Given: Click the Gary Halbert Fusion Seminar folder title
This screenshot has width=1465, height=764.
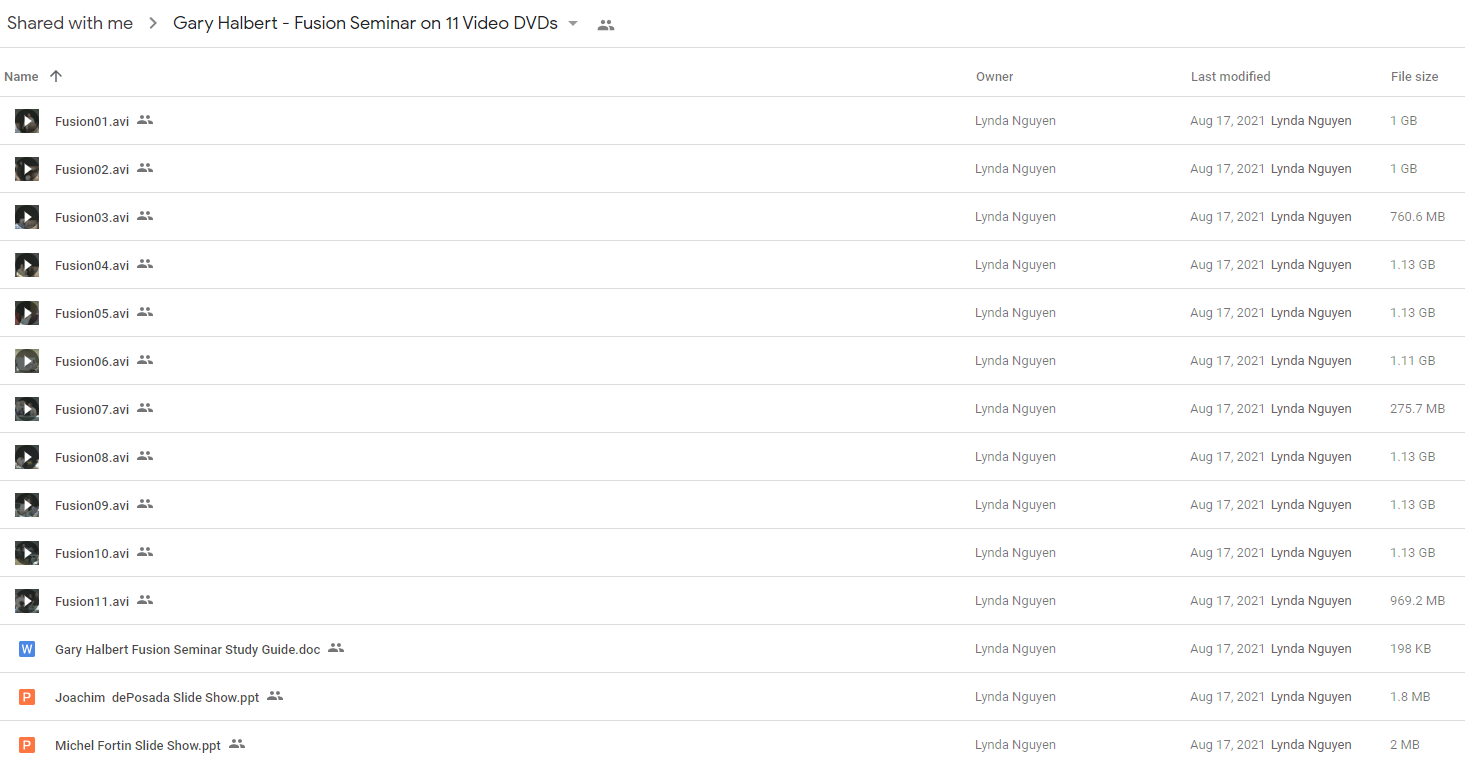Looking at the screenshot, I should pos(365,23).
